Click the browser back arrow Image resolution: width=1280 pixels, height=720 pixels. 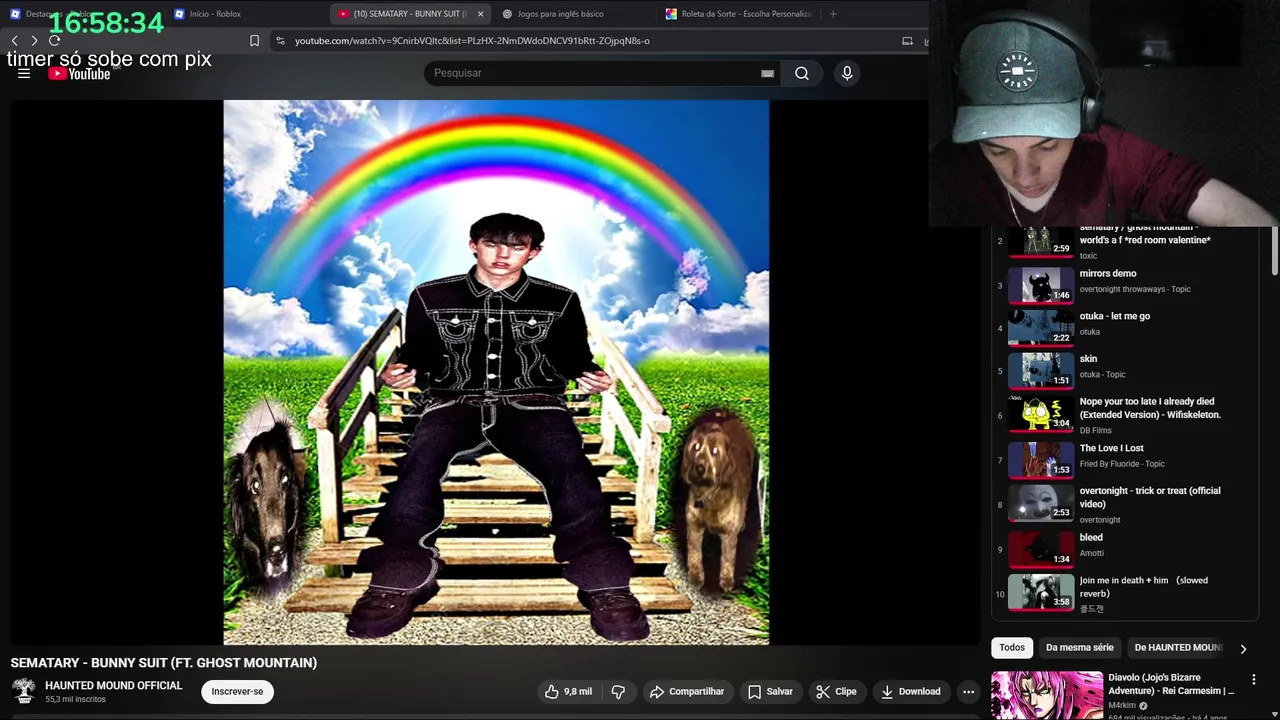(14, 41)
